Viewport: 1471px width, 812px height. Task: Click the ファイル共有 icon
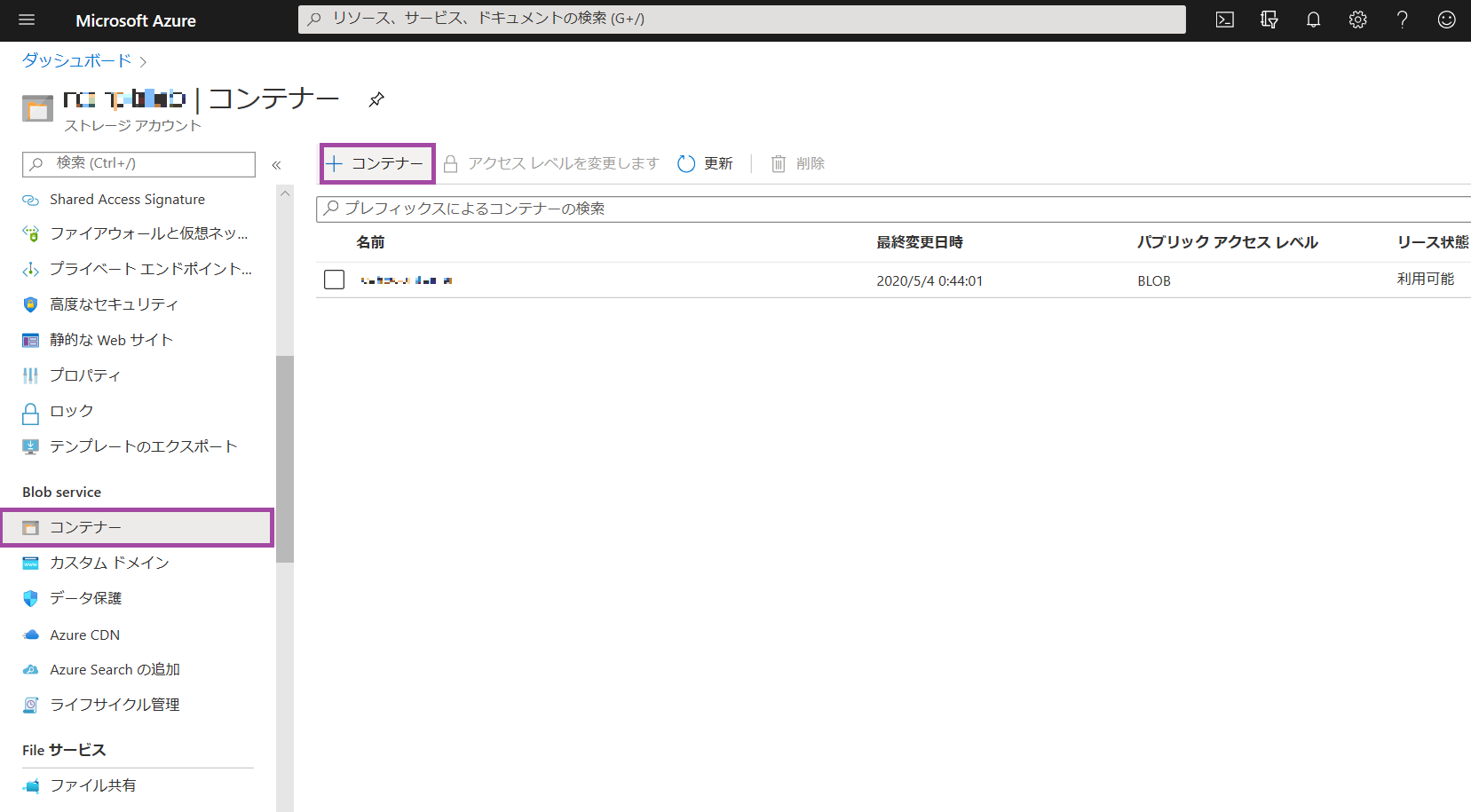coord(30,785)
